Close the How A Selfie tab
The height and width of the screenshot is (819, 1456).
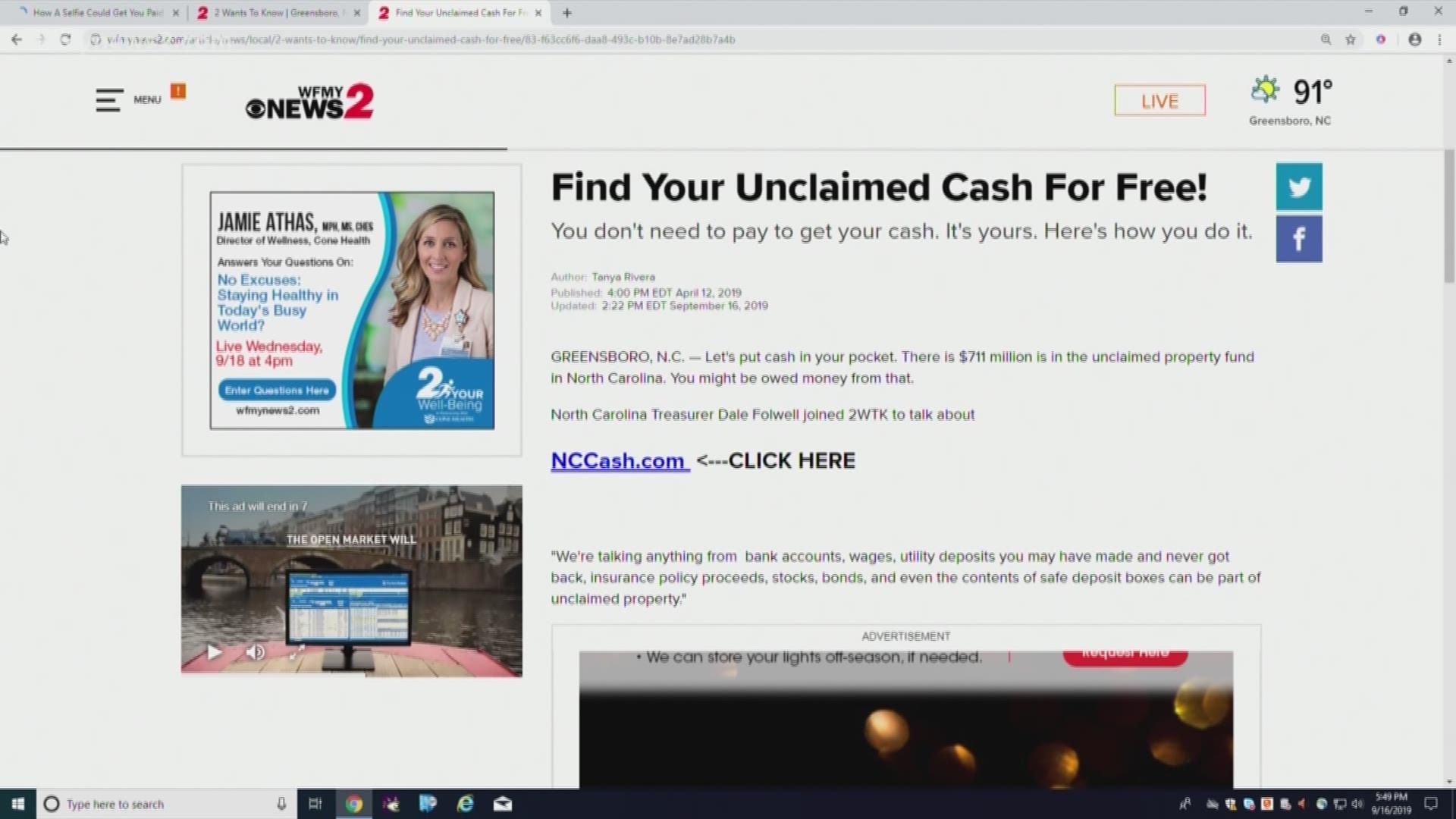coord(175,13)
